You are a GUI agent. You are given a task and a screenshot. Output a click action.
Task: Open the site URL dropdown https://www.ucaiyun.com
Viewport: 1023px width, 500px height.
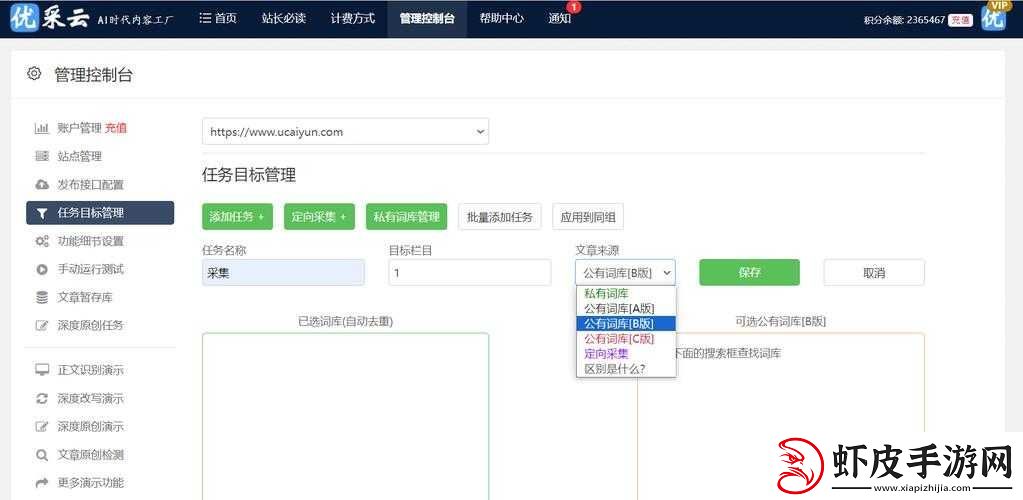pyautogui.click(x=345, y=132)
